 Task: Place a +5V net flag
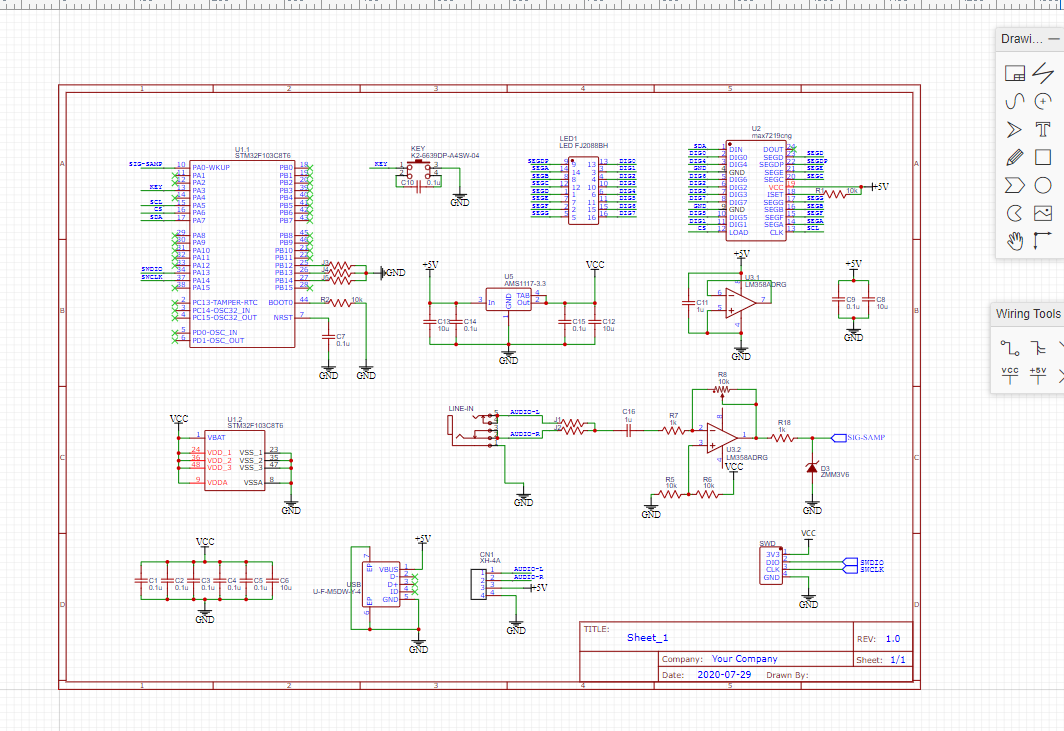1038,375
